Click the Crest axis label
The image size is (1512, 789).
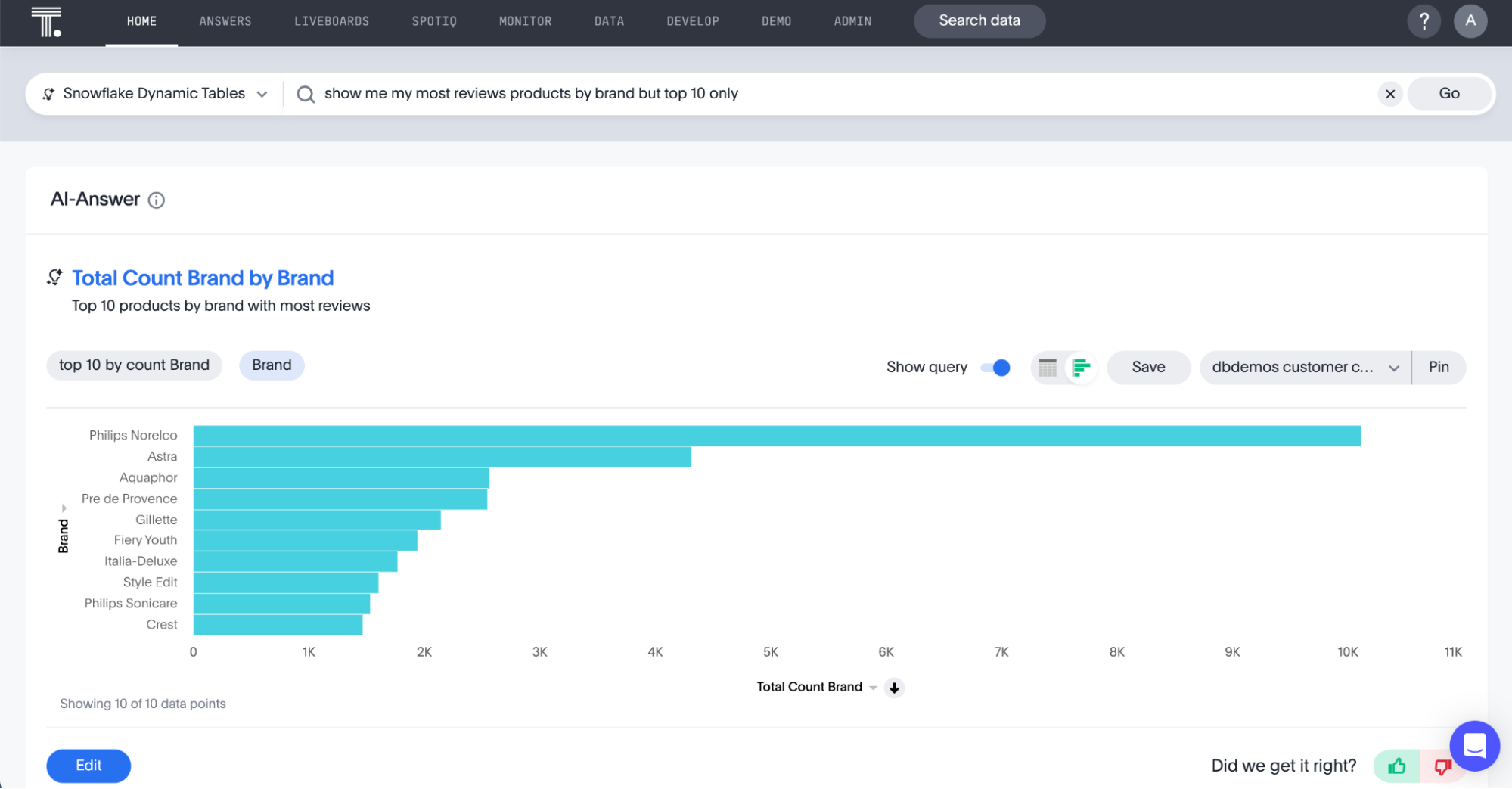coord(162,625)
